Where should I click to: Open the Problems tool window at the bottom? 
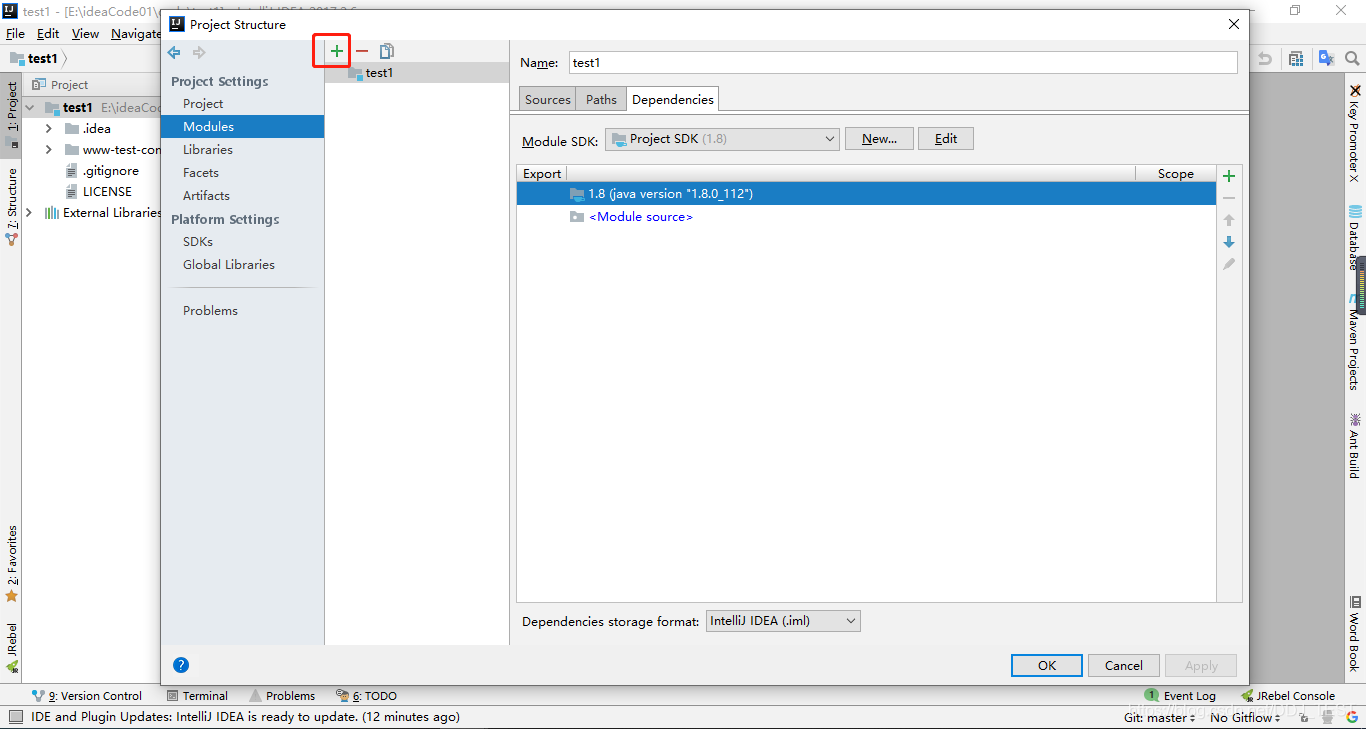pyautogui.click(x=282, y=696)
